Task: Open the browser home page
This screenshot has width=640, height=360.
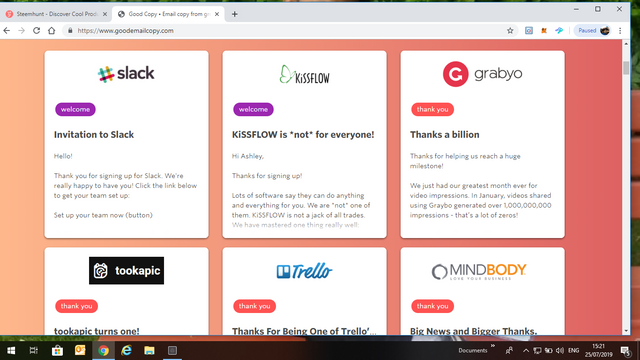Action: [51, 31]
